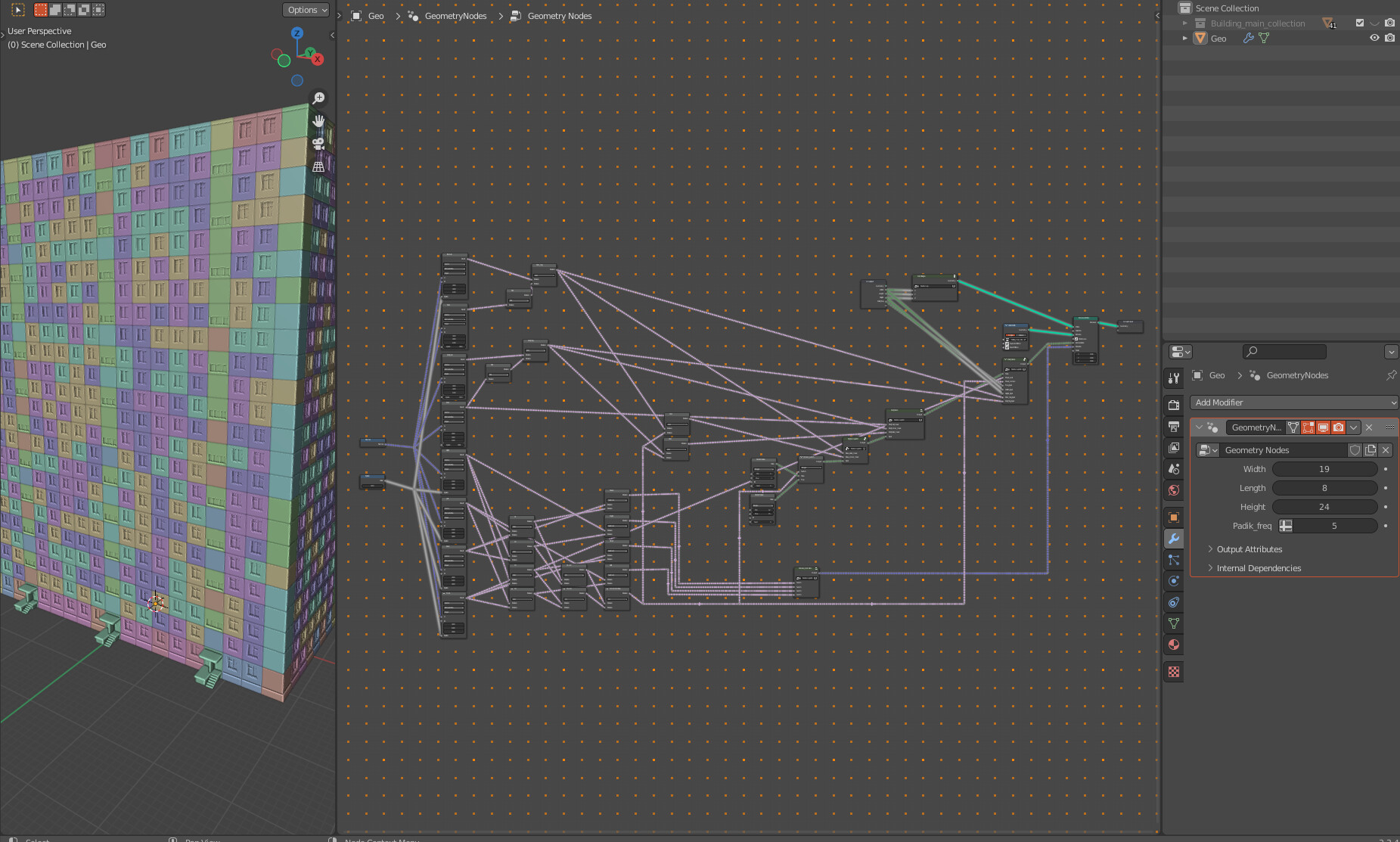Select the Render Properties tab icon
This screenshot has height=842, width=1400.
pos(1173,405)
